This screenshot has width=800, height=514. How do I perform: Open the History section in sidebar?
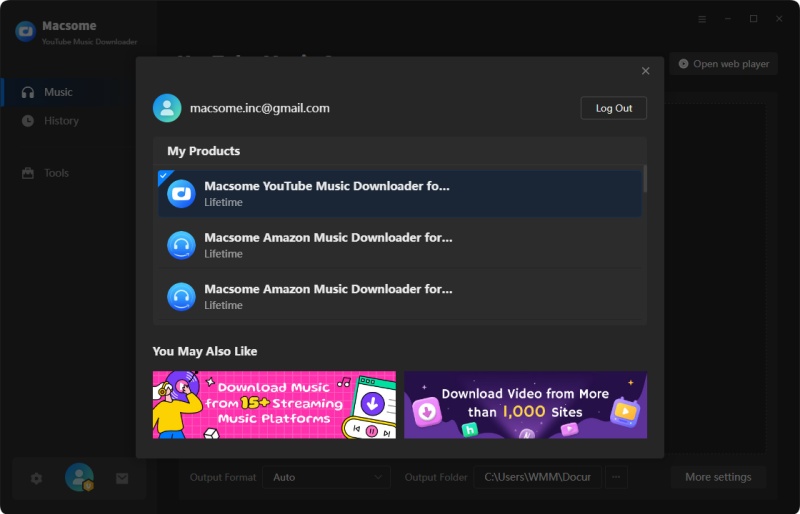point(61,121)
